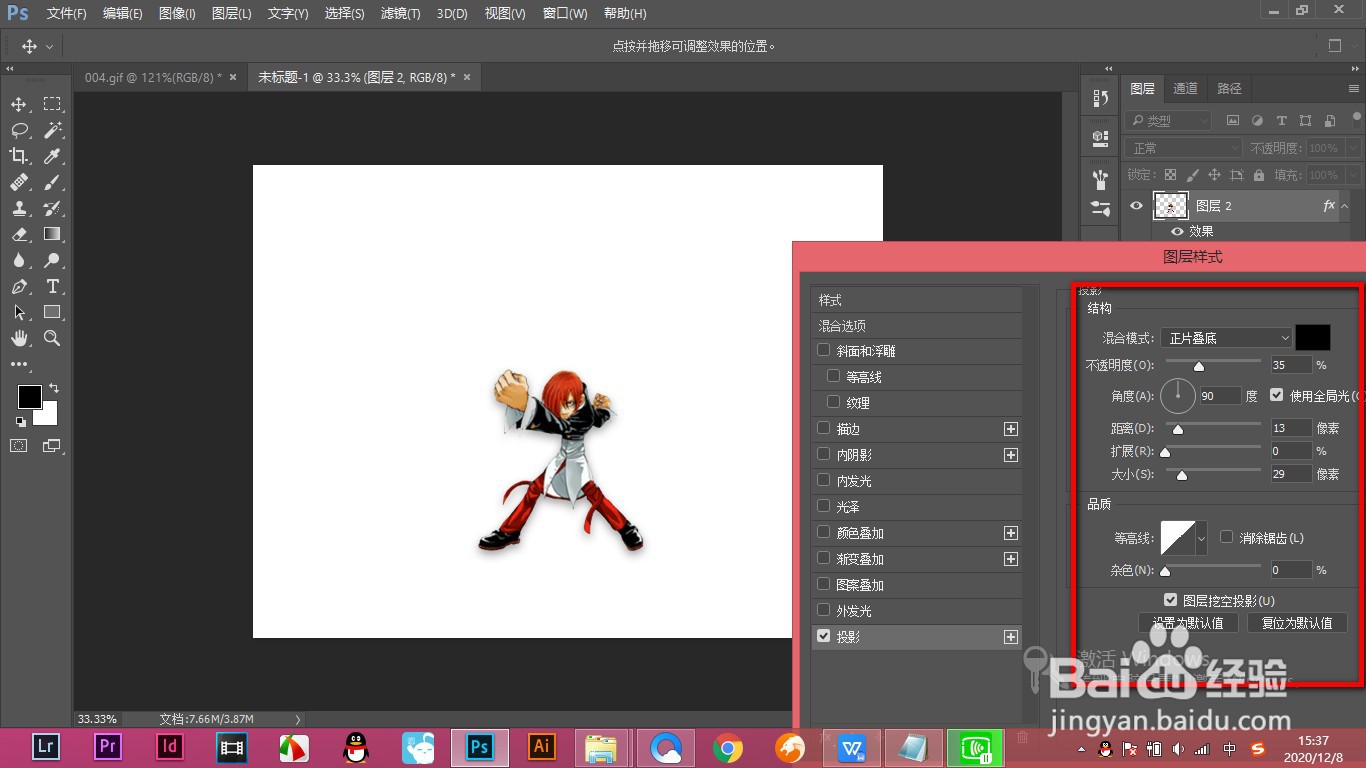Switch to the 通道 channels tab
1366x768 pixels.
[1186, 89]
